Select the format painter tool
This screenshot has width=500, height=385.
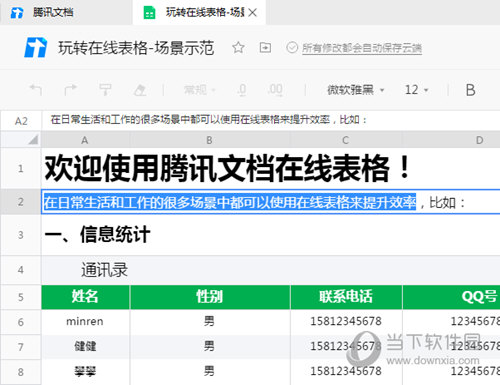(x=105, y=90)
